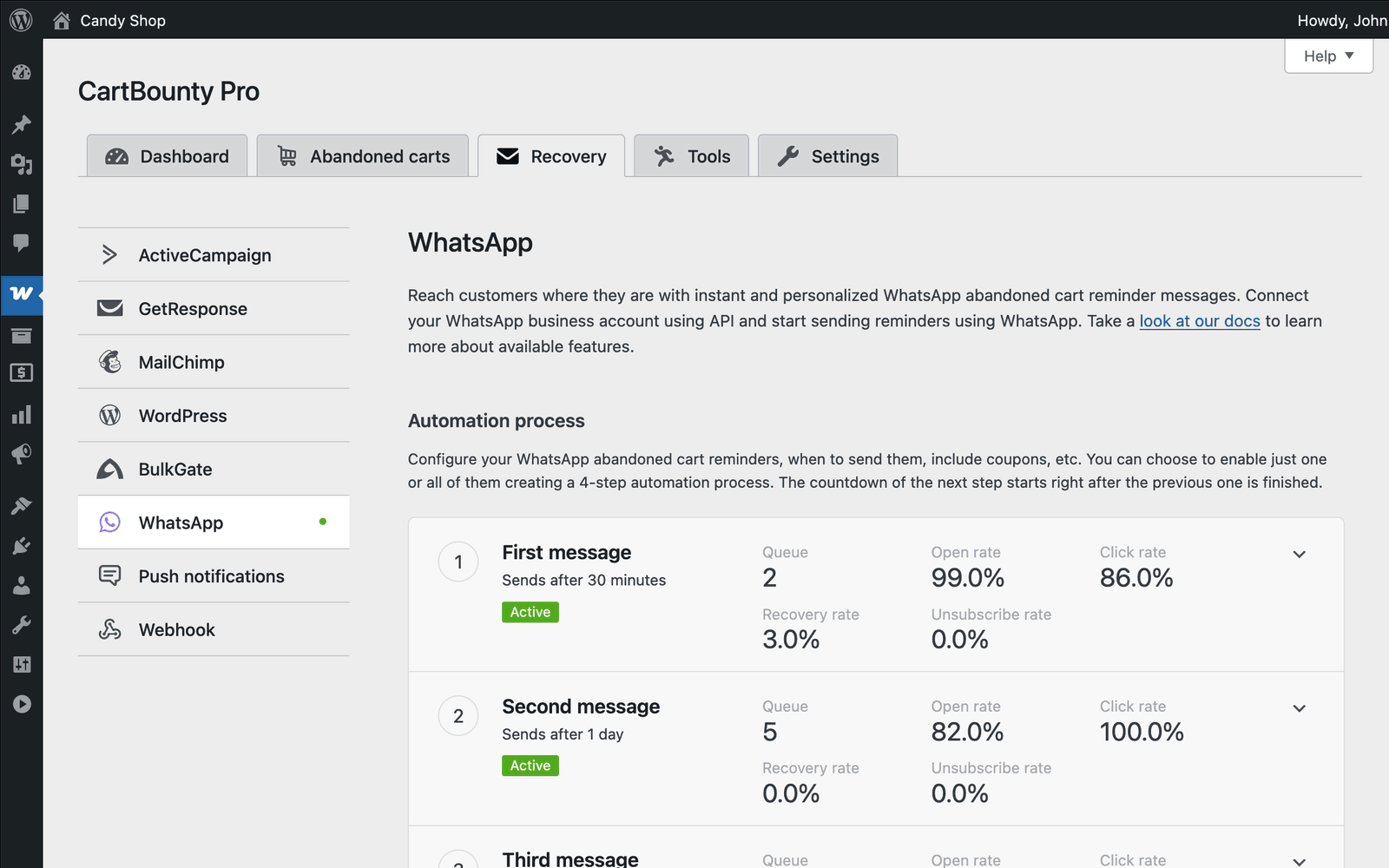Click the BulkGate icon in the list
Viewport: 1389px width, 868px height.
109,469
